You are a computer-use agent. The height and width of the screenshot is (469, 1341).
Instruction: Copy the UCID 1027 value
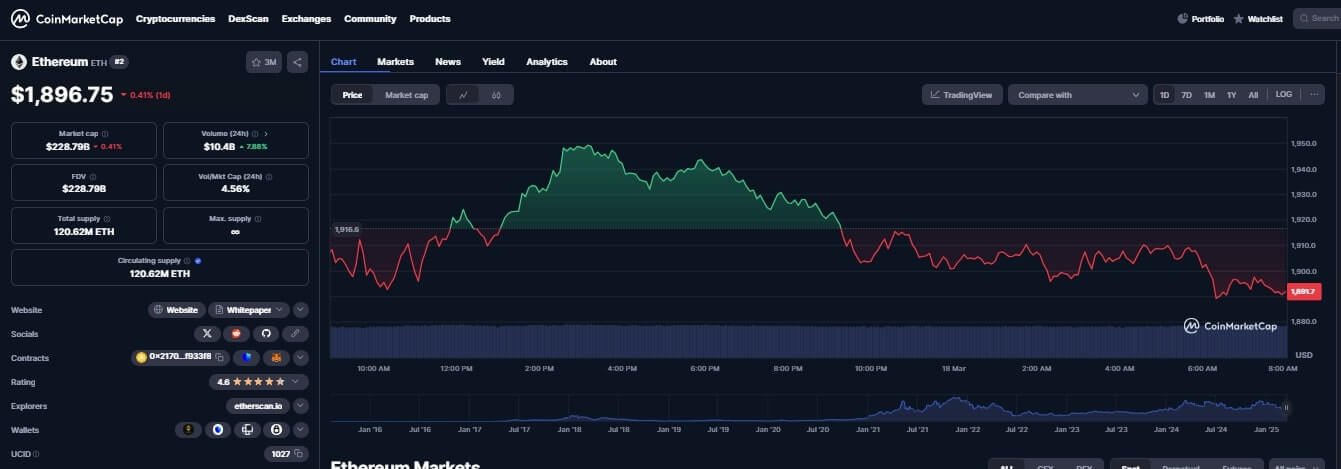(298, 454)
